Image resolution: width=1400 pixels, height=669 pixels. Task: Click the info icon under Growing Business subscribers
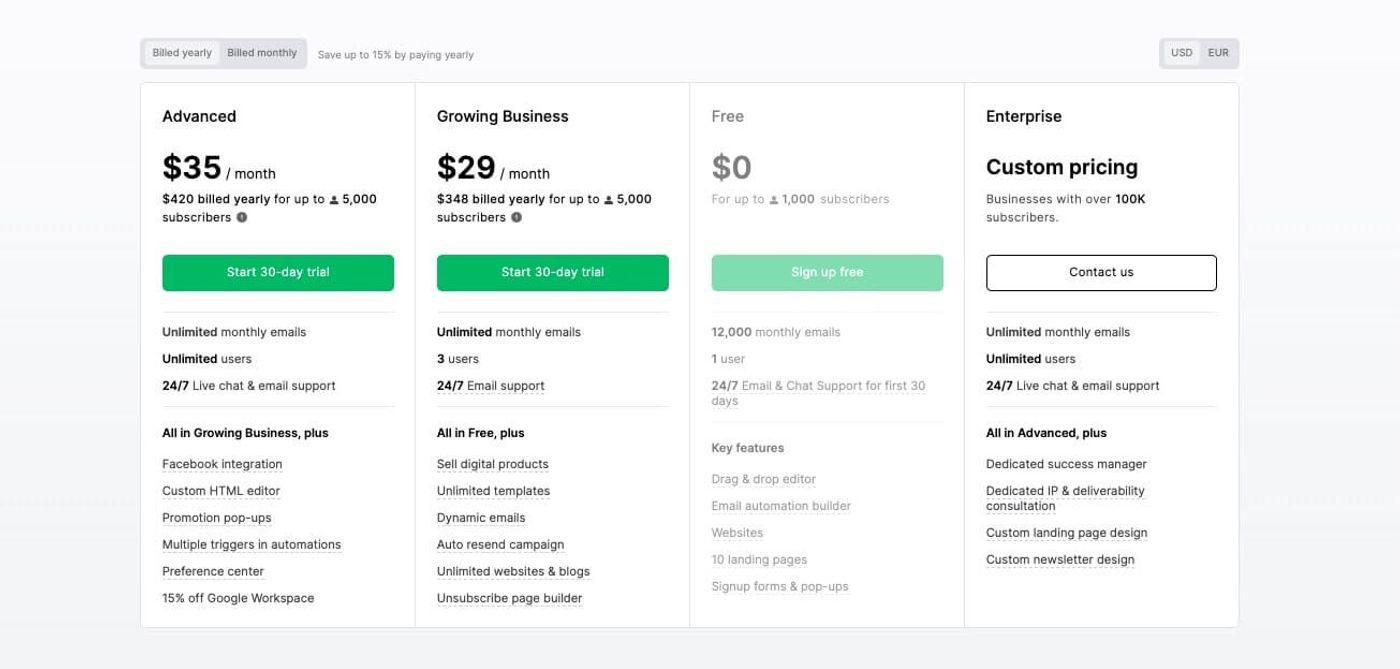pyautogui.click(x=516, y=217)
